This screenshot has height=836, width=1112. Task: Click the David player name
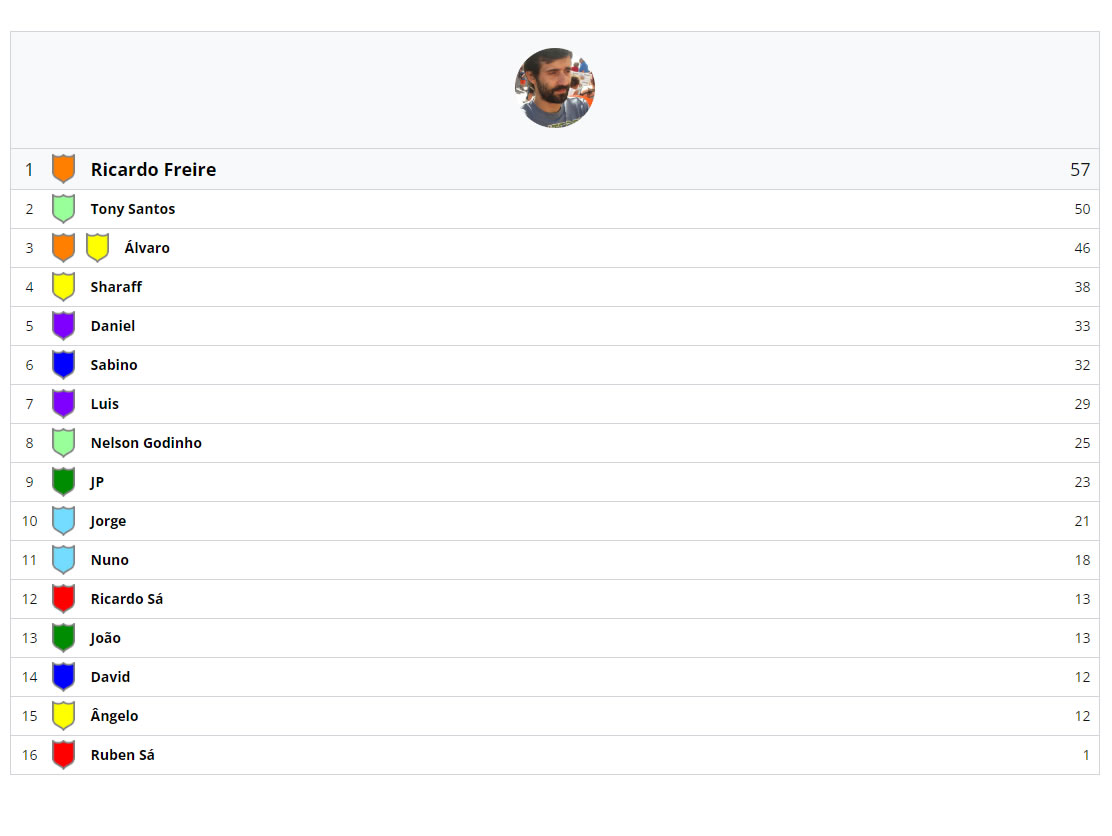coord(110,677)
